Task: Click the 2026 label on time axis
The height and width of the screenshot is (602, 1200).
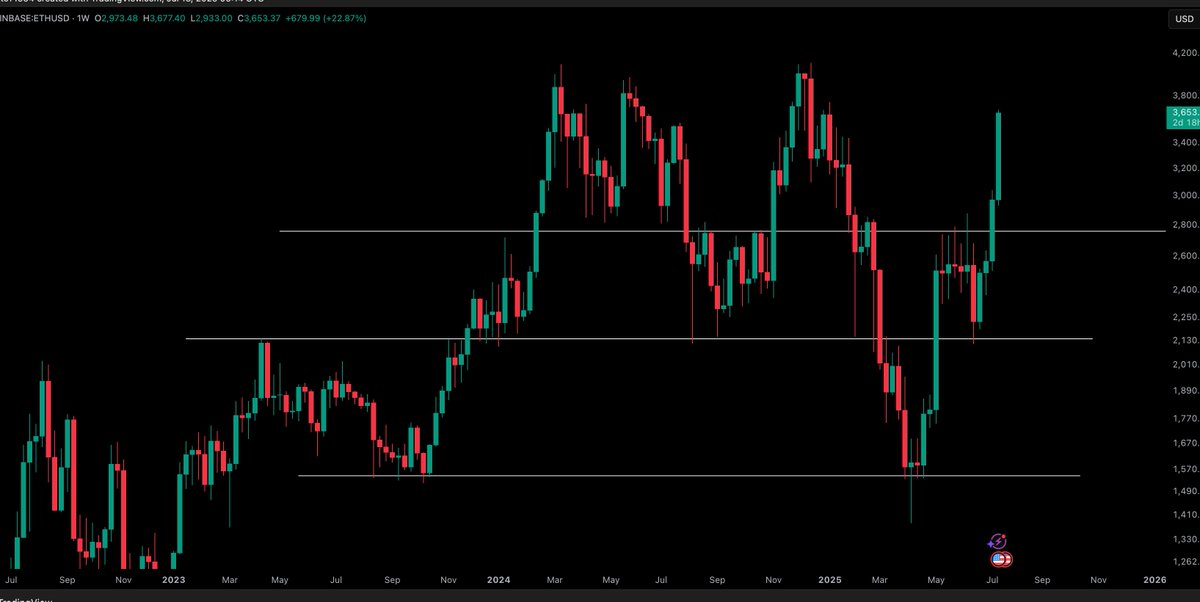Action: (x=1153, y=580)
